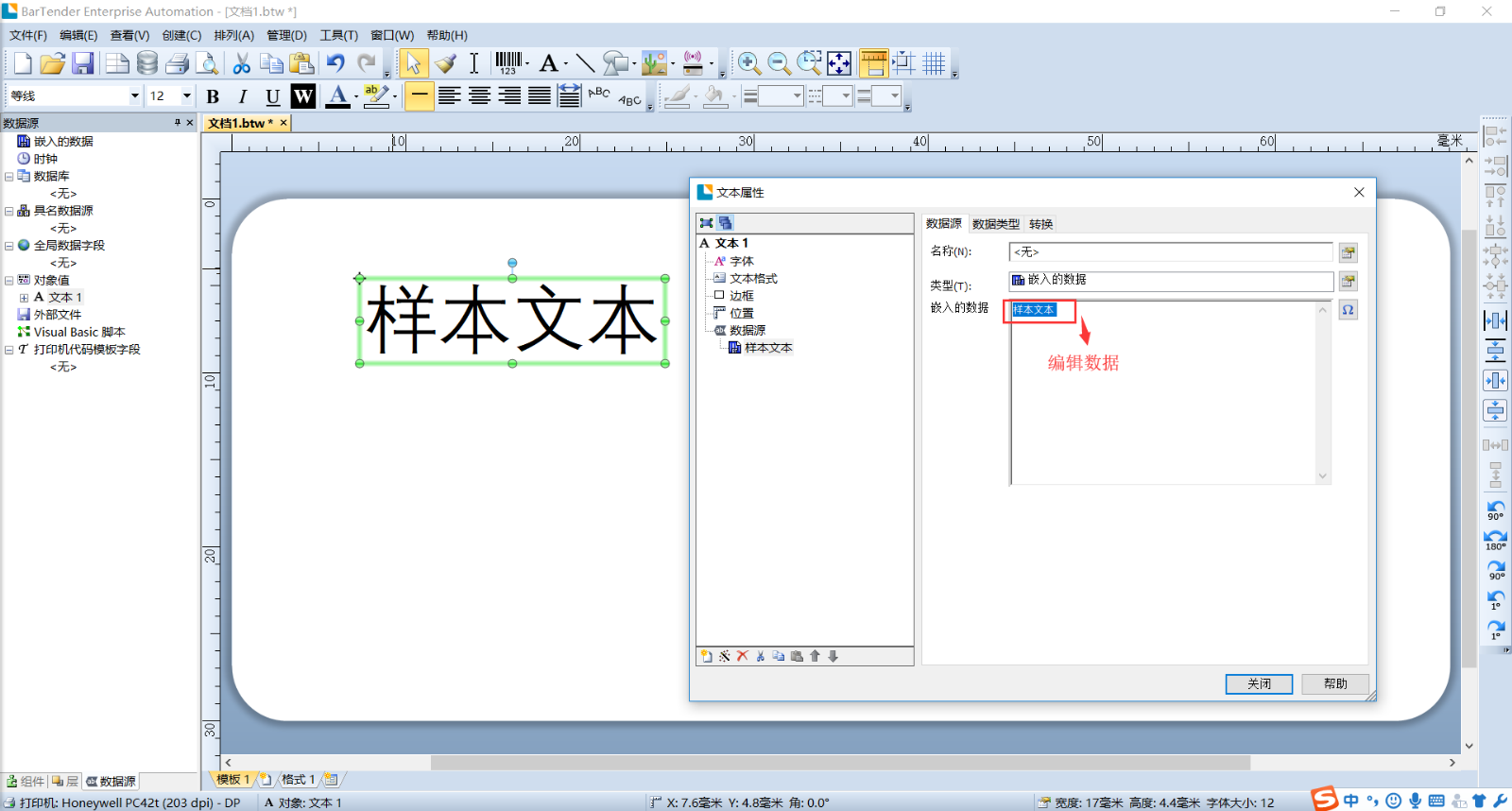Expand the 文本 1 tree node

[x=24, y=298]
